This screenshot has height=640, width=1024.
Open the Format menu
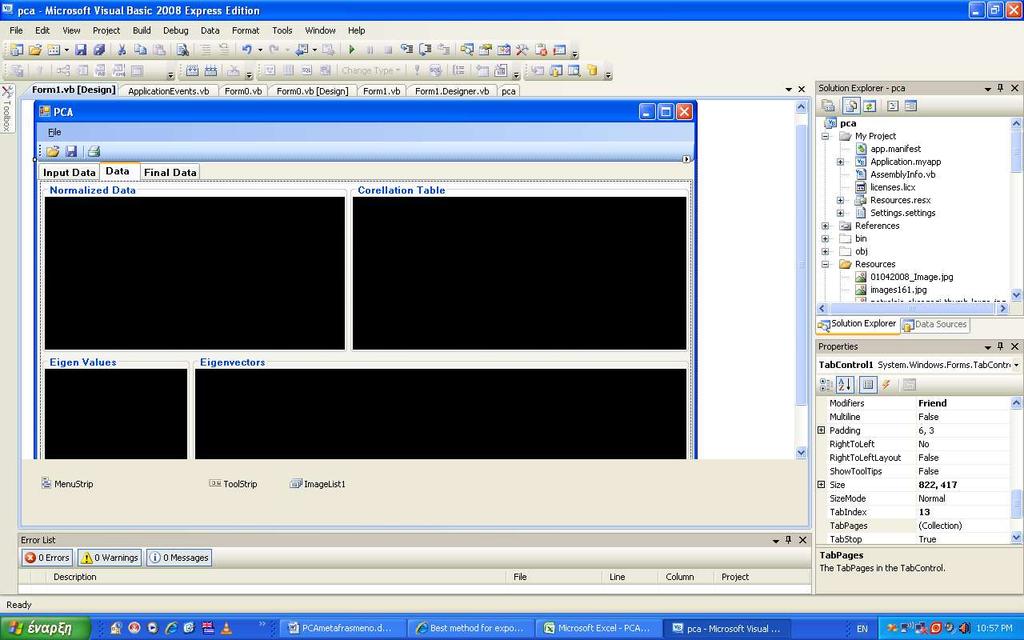(246, 31)
